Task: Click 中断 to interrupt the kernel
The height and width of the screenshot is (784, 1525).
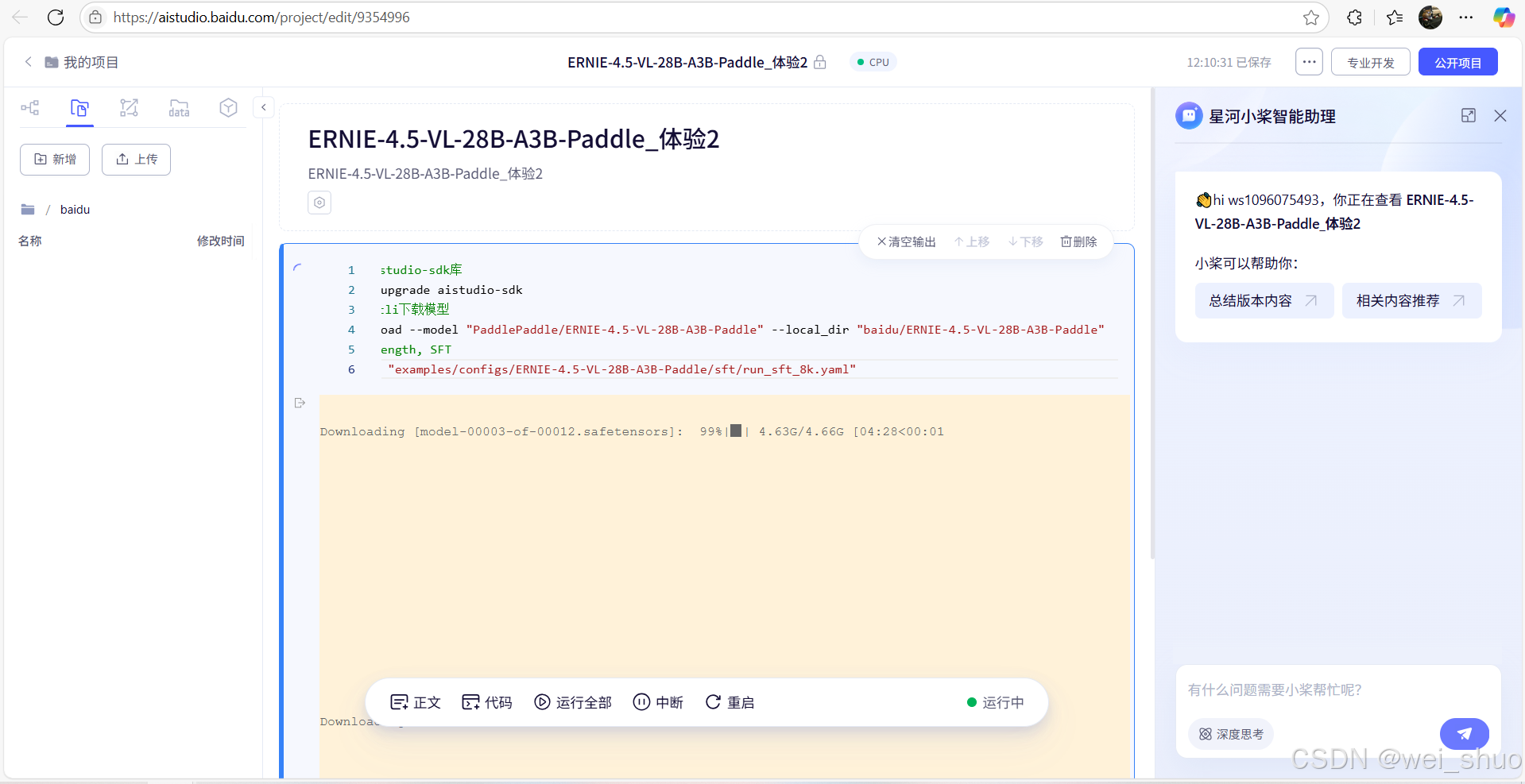Action: tap(658, 702)
